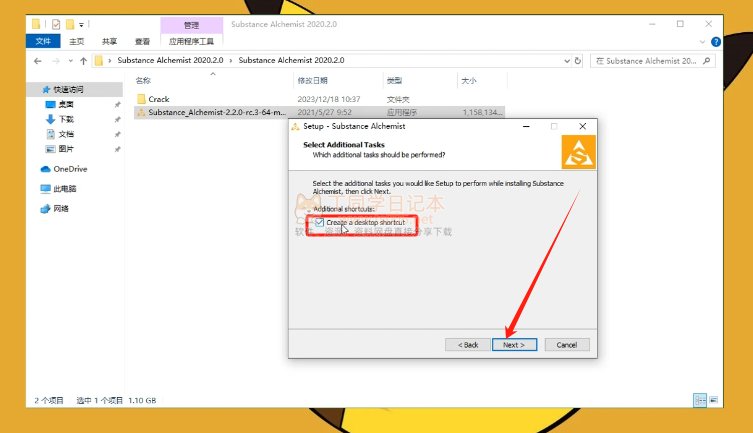Switch to the 主页 ribbon tab
This screenshot has width=753, height=433.
(x=76, y=42)
